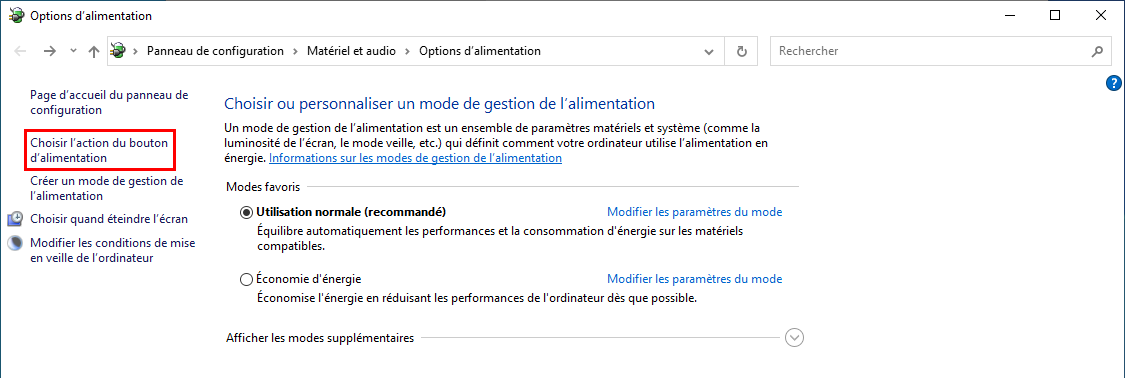Screen dimensions: 1125x378
Task: Click the forward navigation arrow
Action: pyautogui.click(x=50, y=52)
